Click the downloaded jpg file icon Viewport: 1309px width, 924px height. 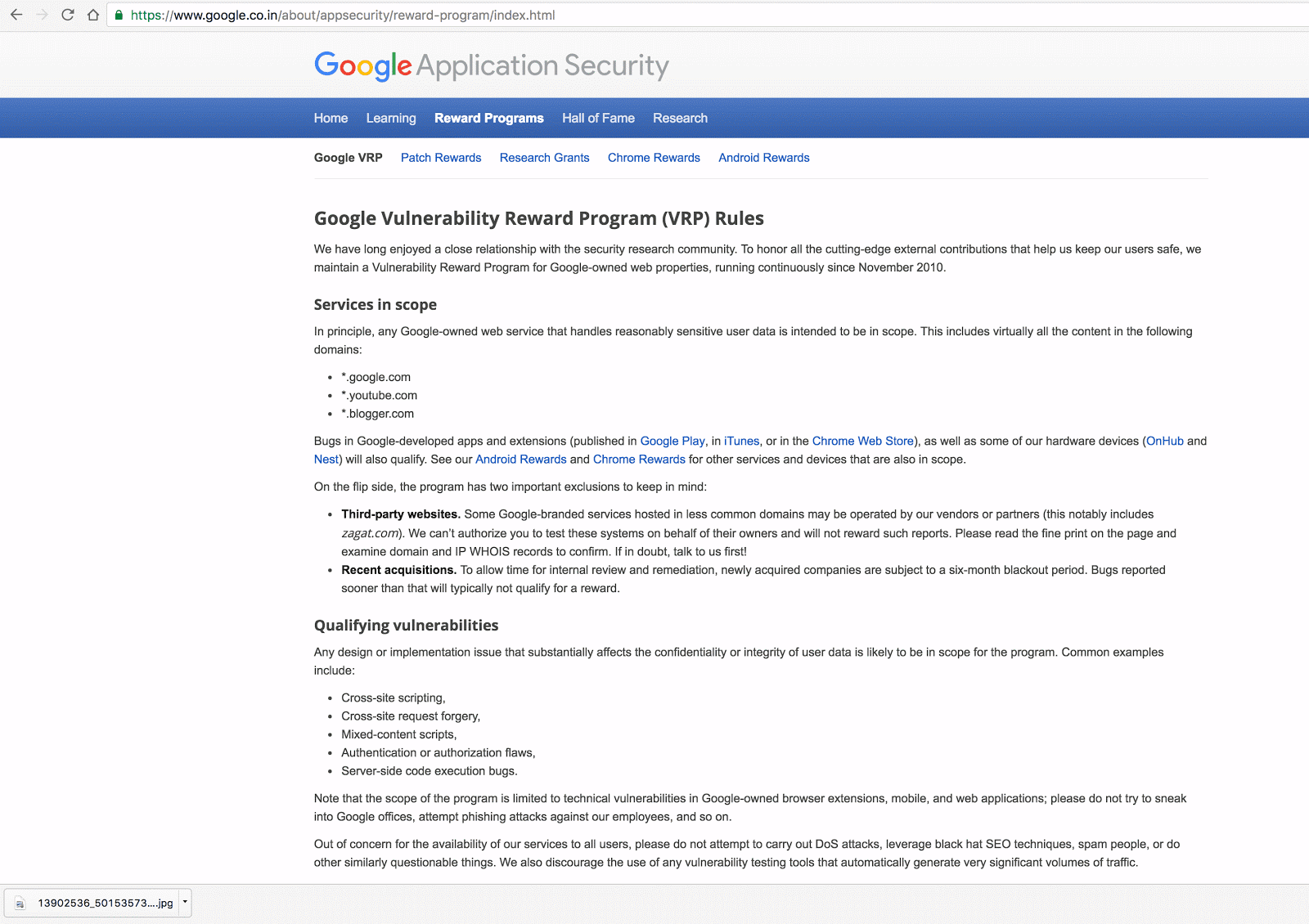pos(20,904)
